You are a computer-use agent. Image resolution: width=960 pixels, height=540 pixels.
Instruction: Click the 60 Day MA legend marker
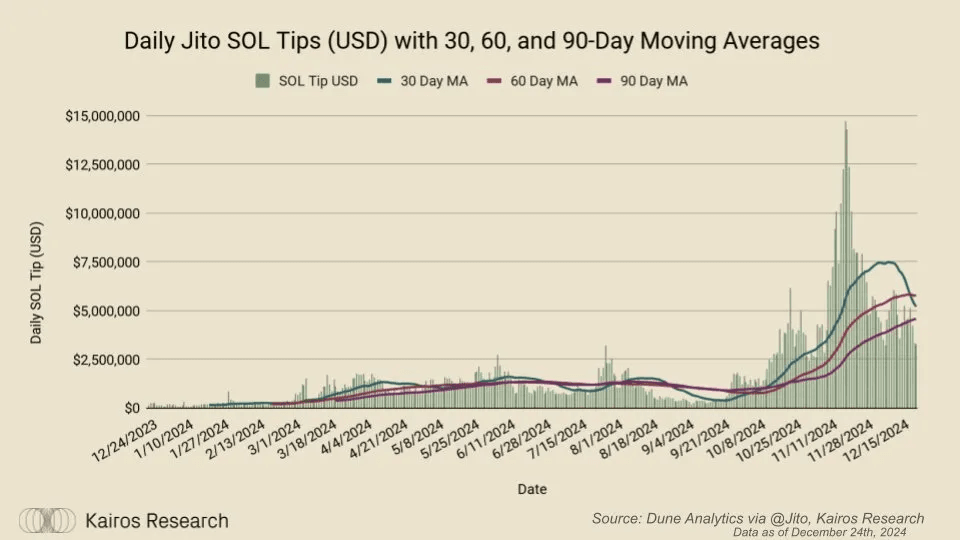click(x=494, y=81)
